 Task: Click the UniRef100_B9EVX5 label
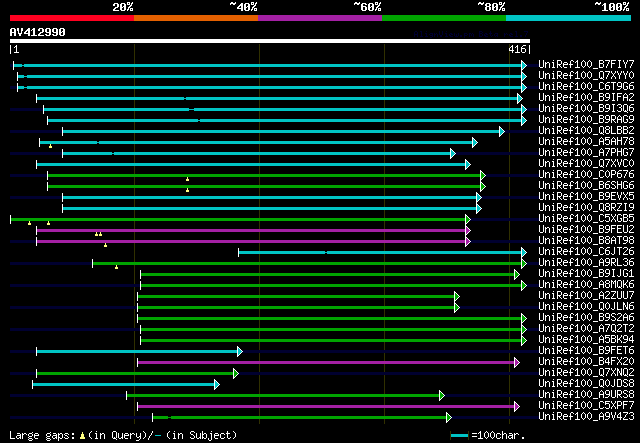click(x=586, y=197)
